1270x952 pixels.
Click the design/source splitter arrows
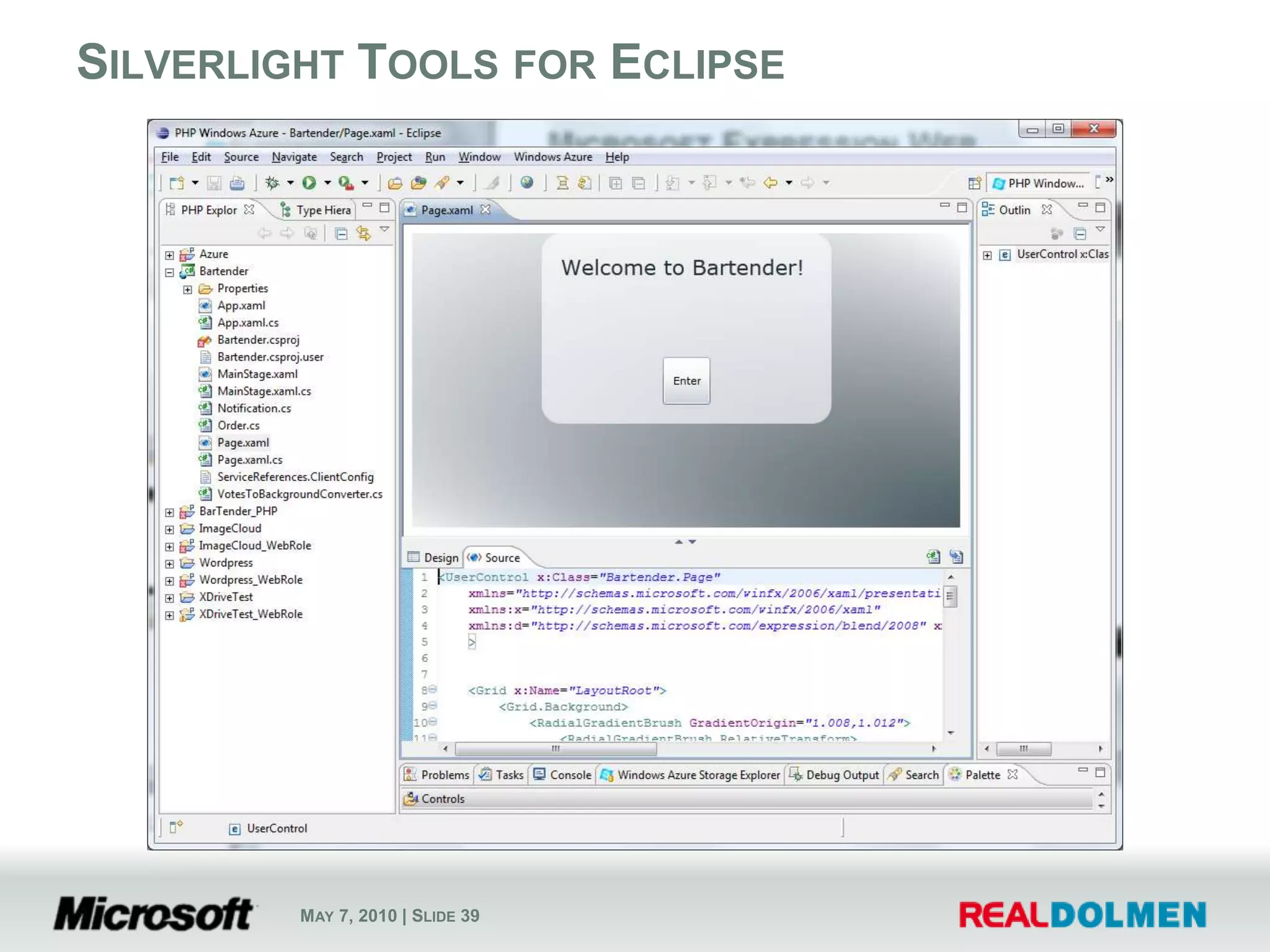[685, 542]
